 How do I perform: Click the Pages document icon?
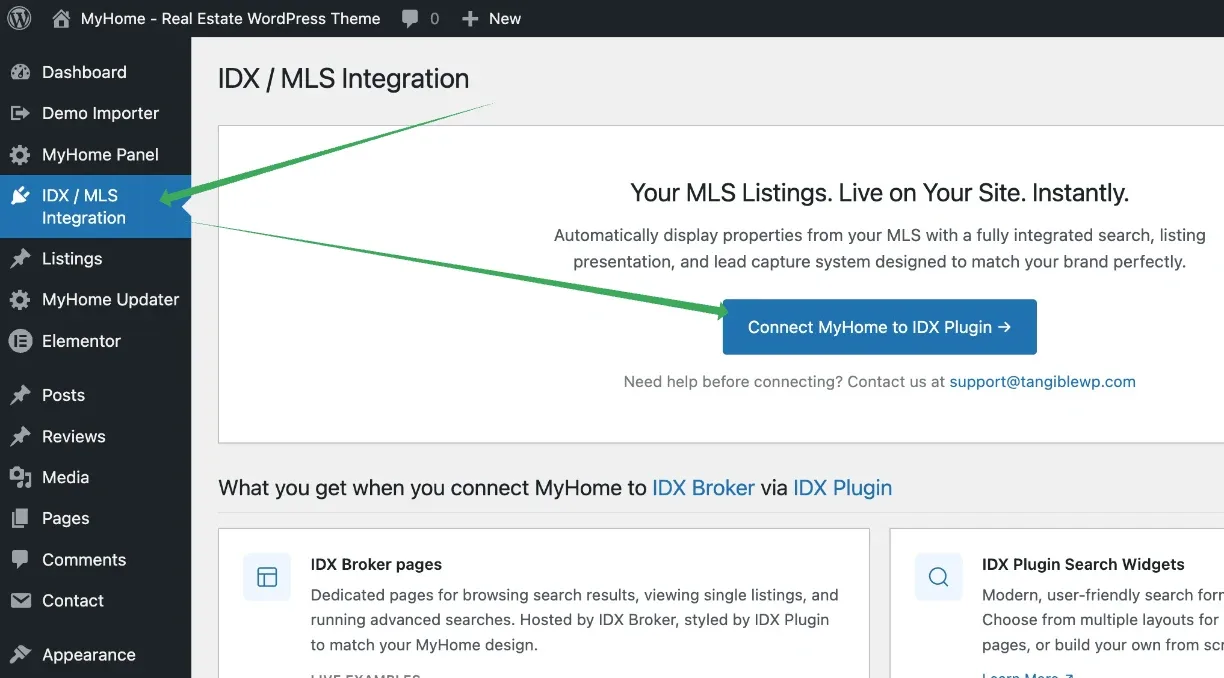20,519
